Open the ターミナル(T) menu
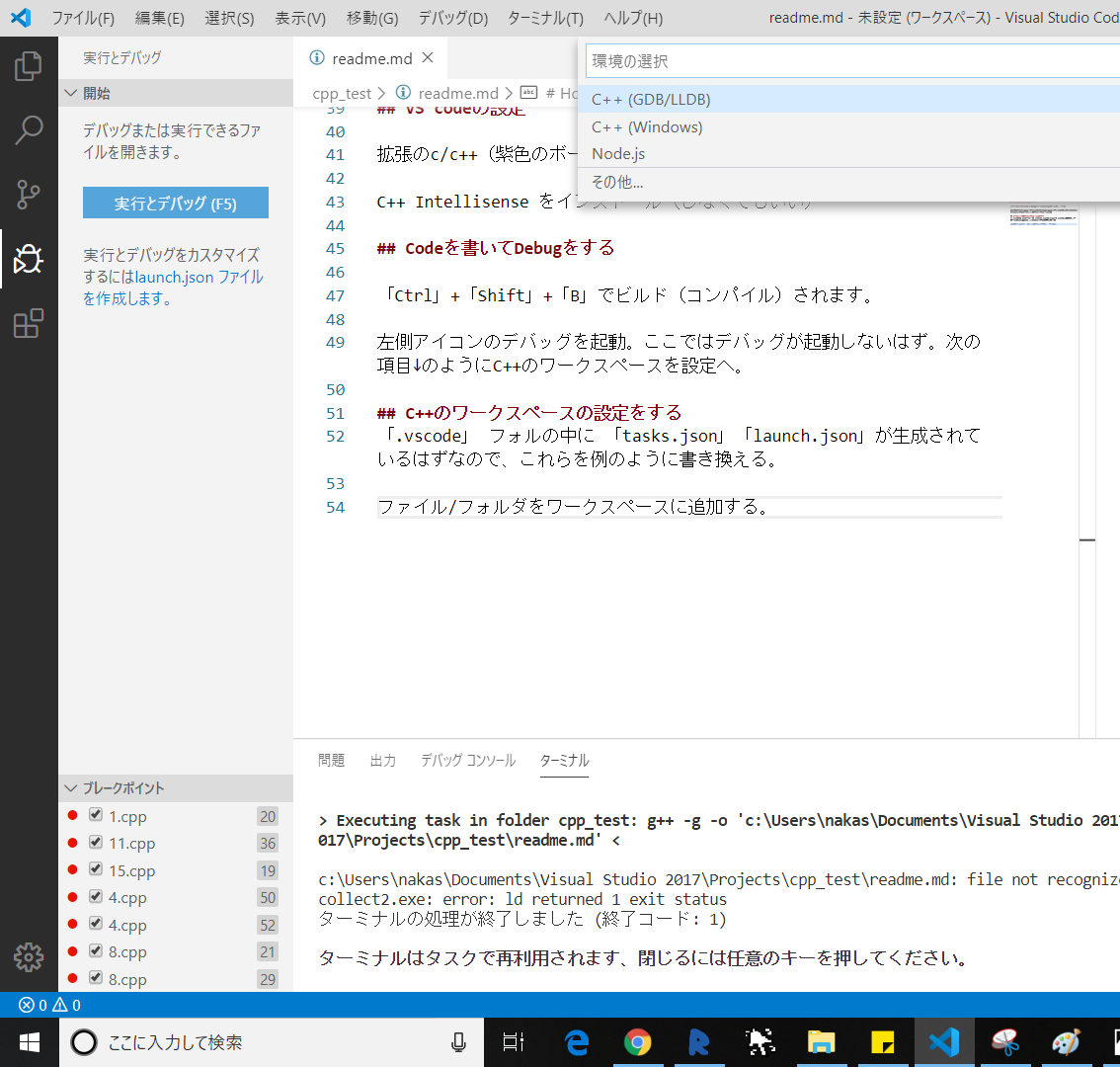The height and width of the screenshot is (1067, 1120). tap(545, 18)
